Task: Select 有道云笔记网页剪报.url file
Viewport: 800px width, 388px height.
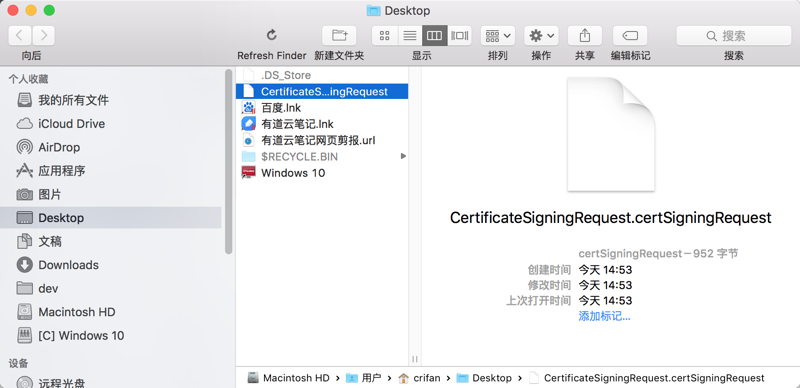Action: click(322, 140)
